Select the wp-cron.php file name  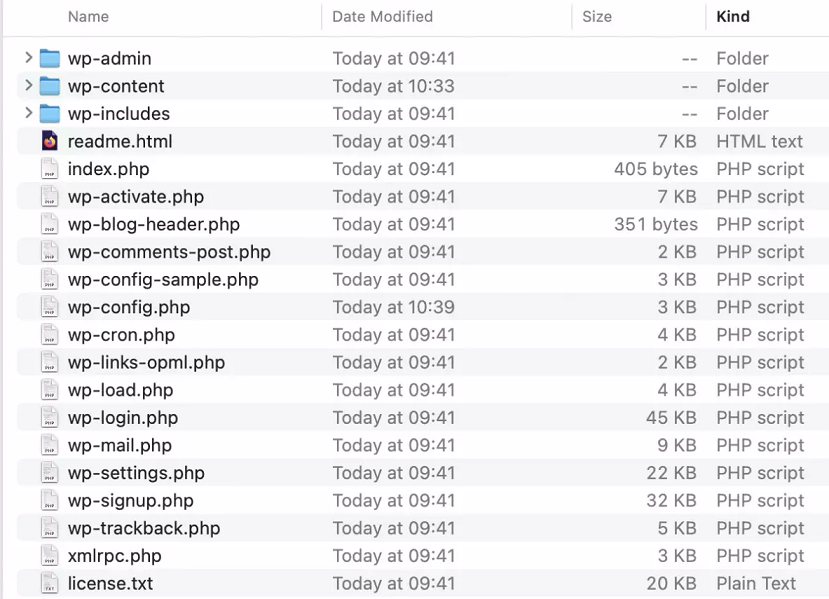point(121,335)
